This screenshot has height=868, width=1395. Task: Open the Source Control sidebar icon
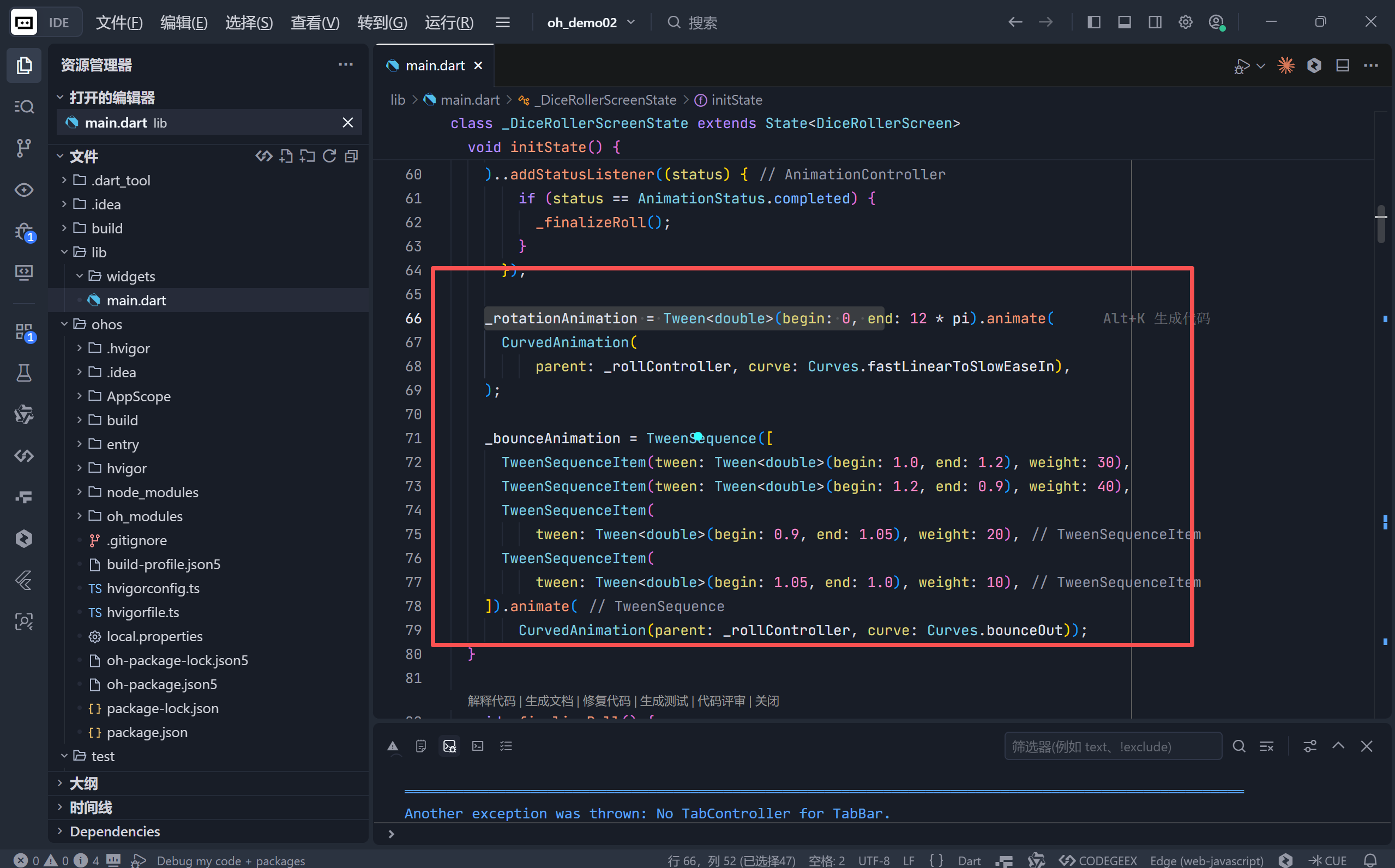(23, 148)
